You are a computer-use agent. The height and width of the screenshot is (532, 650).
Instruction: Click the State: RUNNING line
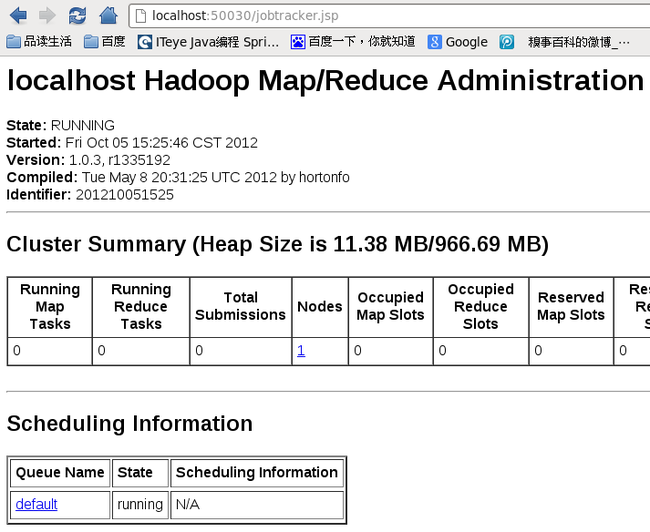61,125
